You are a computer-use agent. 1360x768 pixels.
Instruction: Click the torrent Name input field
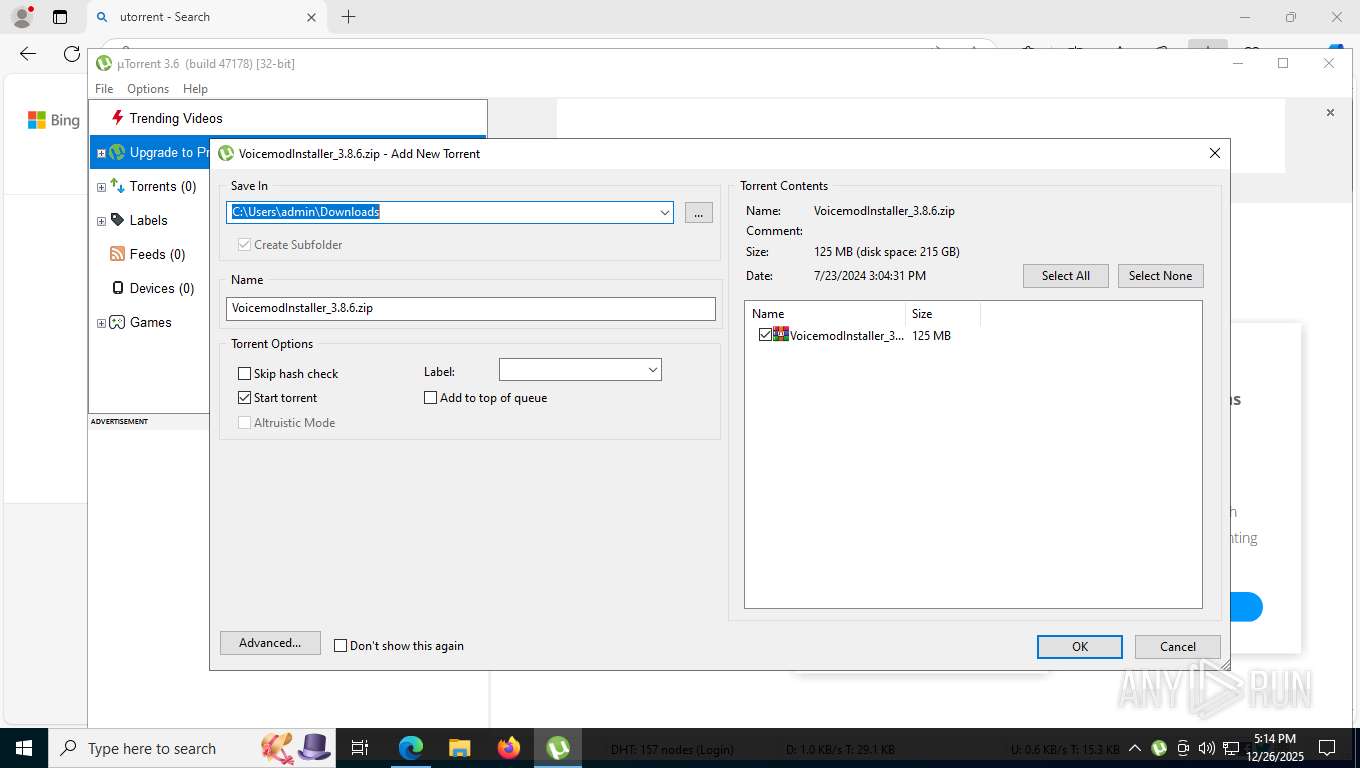tap(471, 308)
